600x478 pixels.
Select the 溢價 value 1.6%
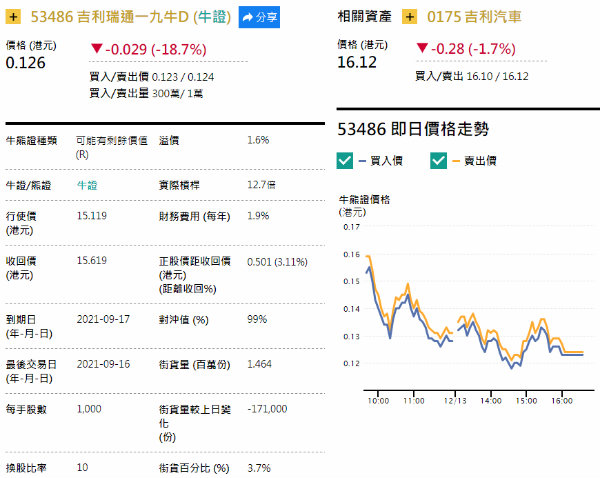tap(258, 140)
